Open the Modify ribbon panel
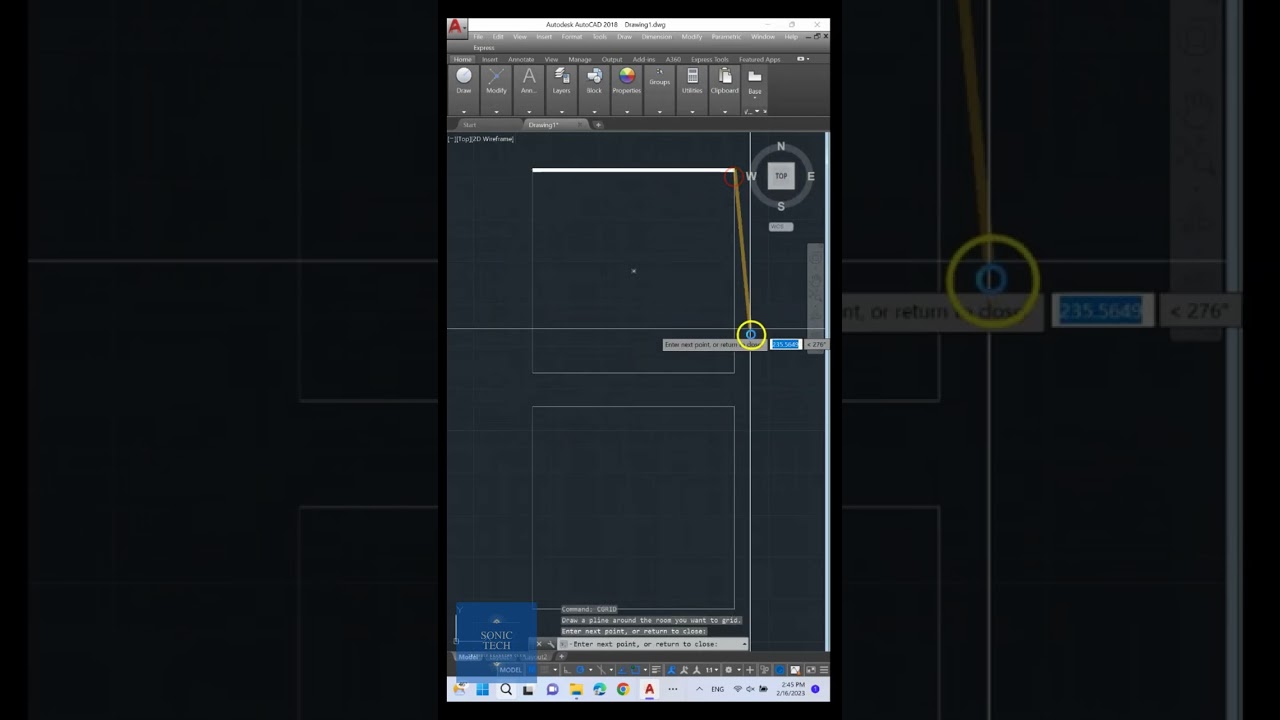The height and width of the screenshot is (720, 1280). coord(496,81)
